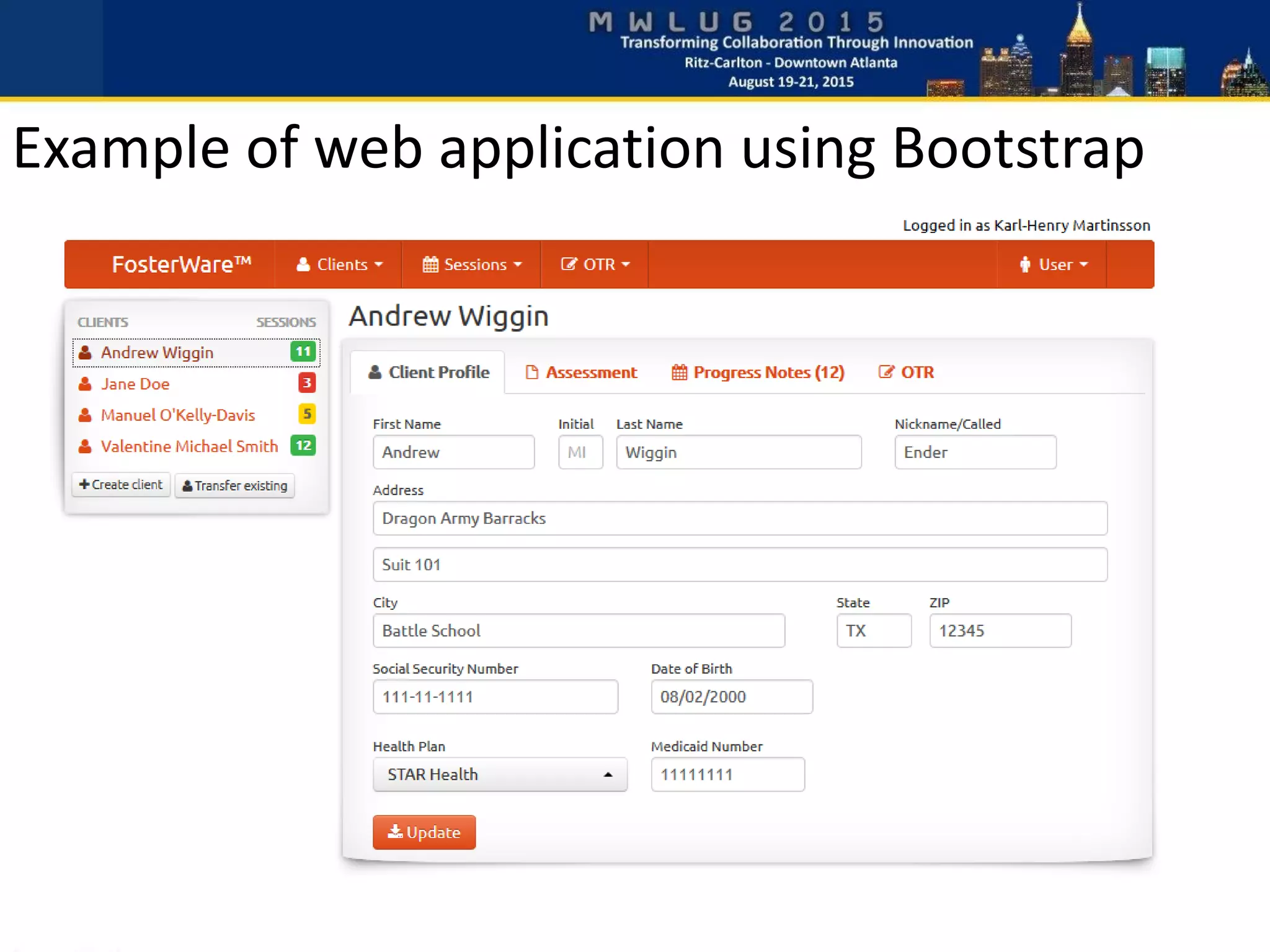
Task: Click the document icon on Assessment tab
Action: (531, 372)
